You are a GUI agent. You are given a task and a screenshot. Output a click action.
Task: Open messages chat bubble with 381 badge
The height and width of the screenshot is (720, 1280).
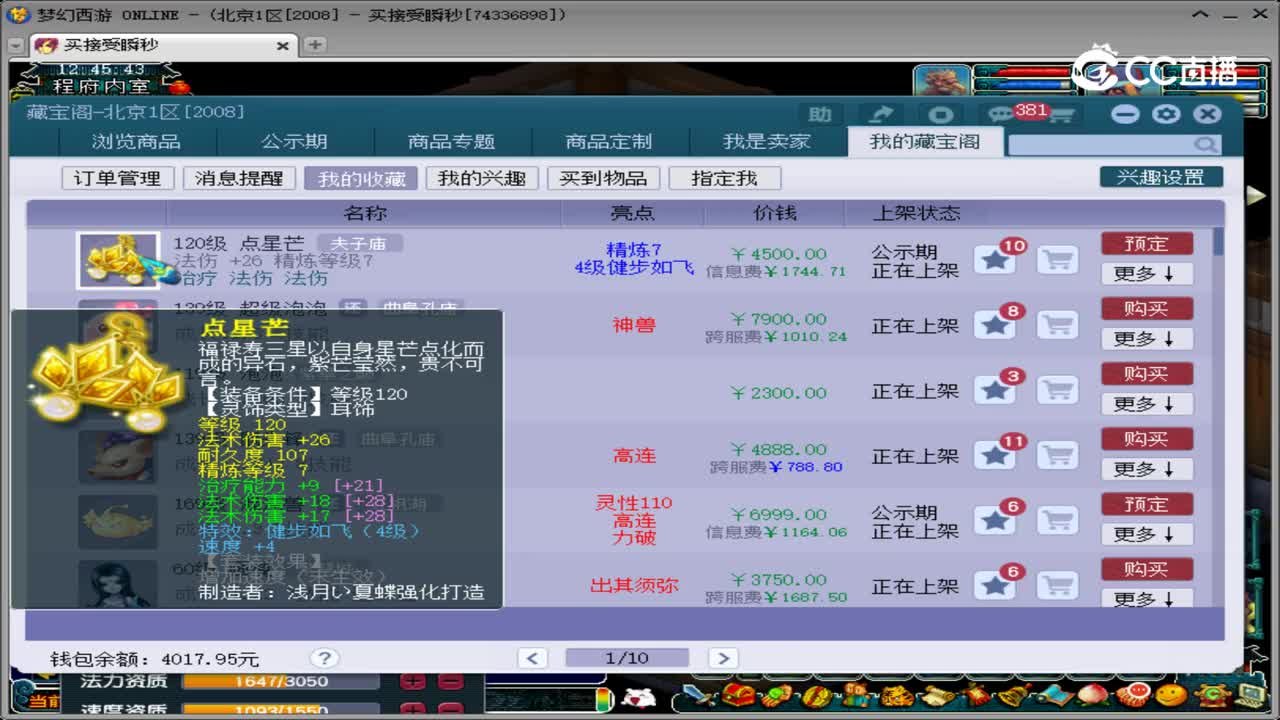pyautogui.click(x=1003, y=114)
